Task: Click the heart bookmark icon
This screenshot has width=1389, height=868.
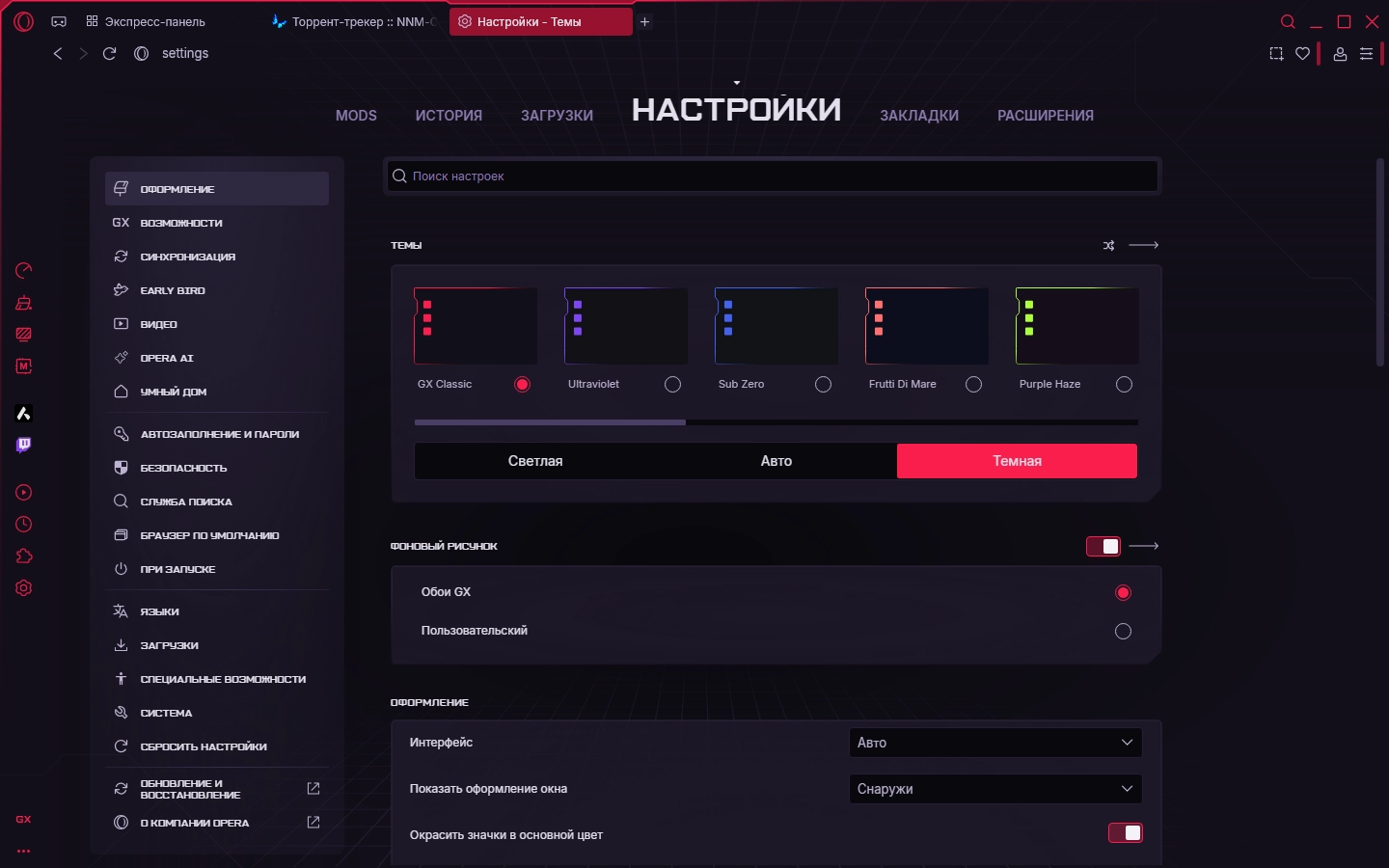Action: pyautogui.click(x=1303, y=54)
